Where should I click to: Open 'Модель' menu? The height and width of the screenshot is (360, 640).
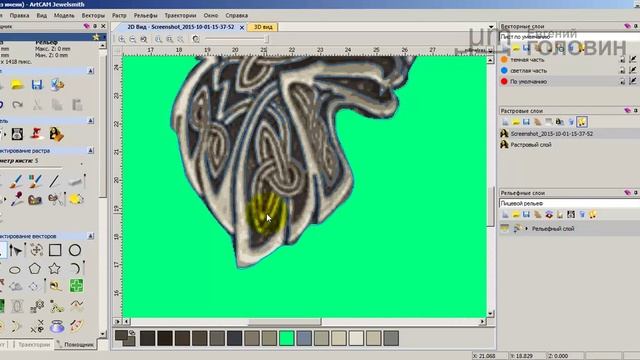click(64, 16)
